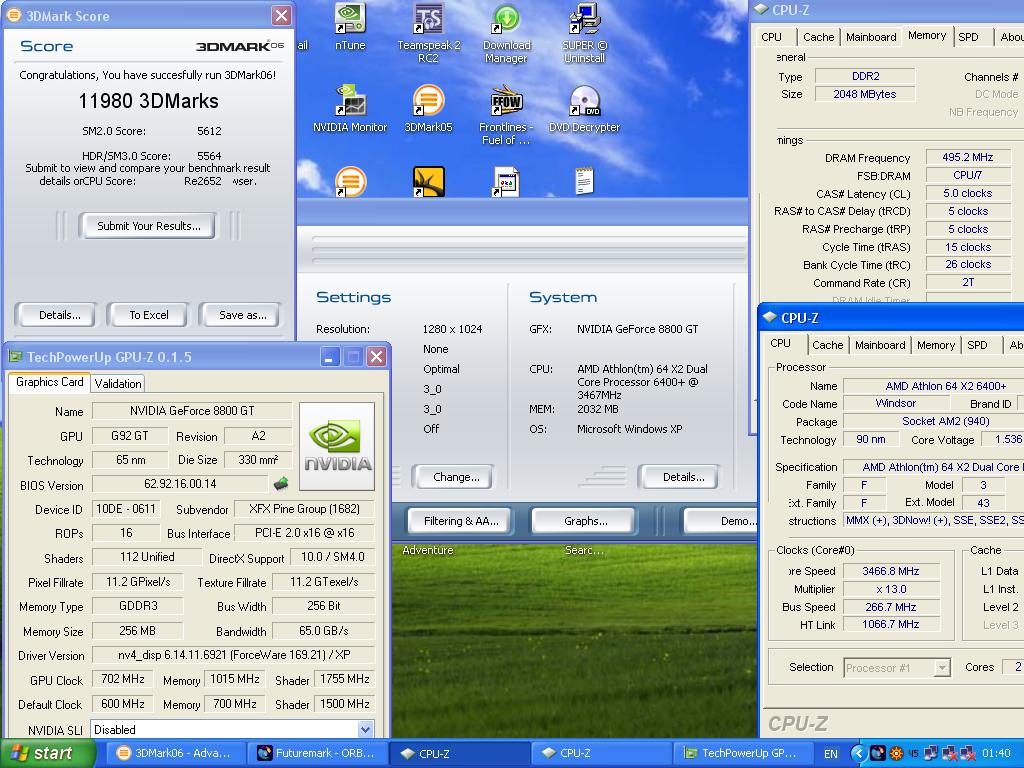Open the Memory tab in front CPU-Z window

coord(935,345)
